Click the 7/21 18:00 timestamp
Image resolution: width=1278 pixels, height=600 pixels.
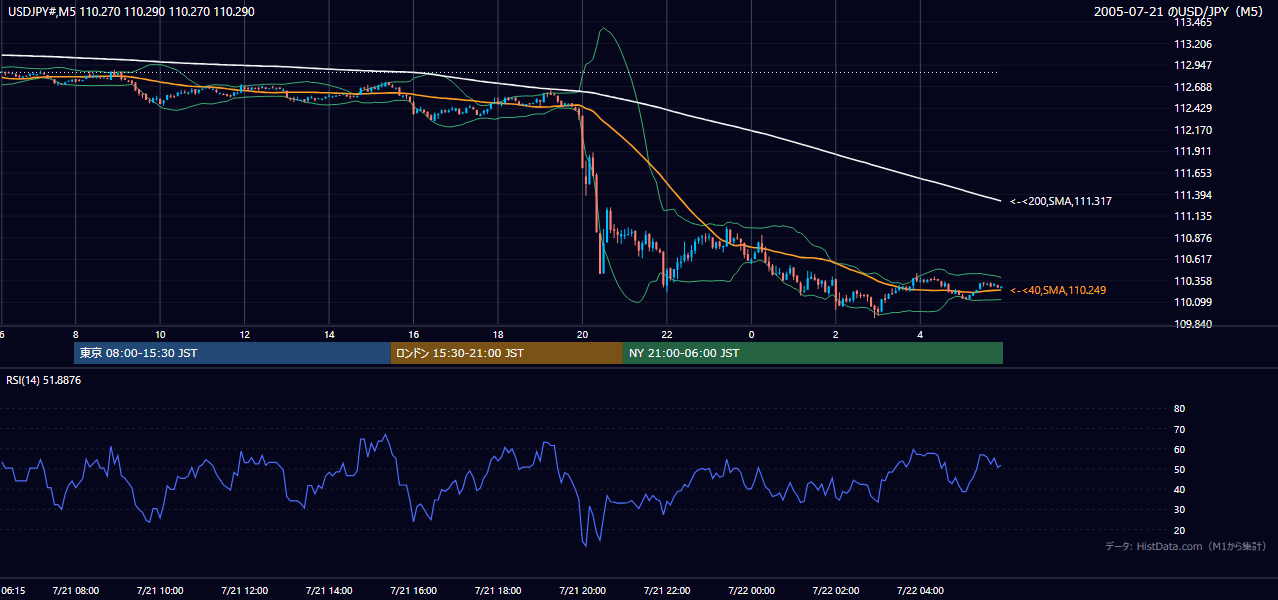pos(498,591)
